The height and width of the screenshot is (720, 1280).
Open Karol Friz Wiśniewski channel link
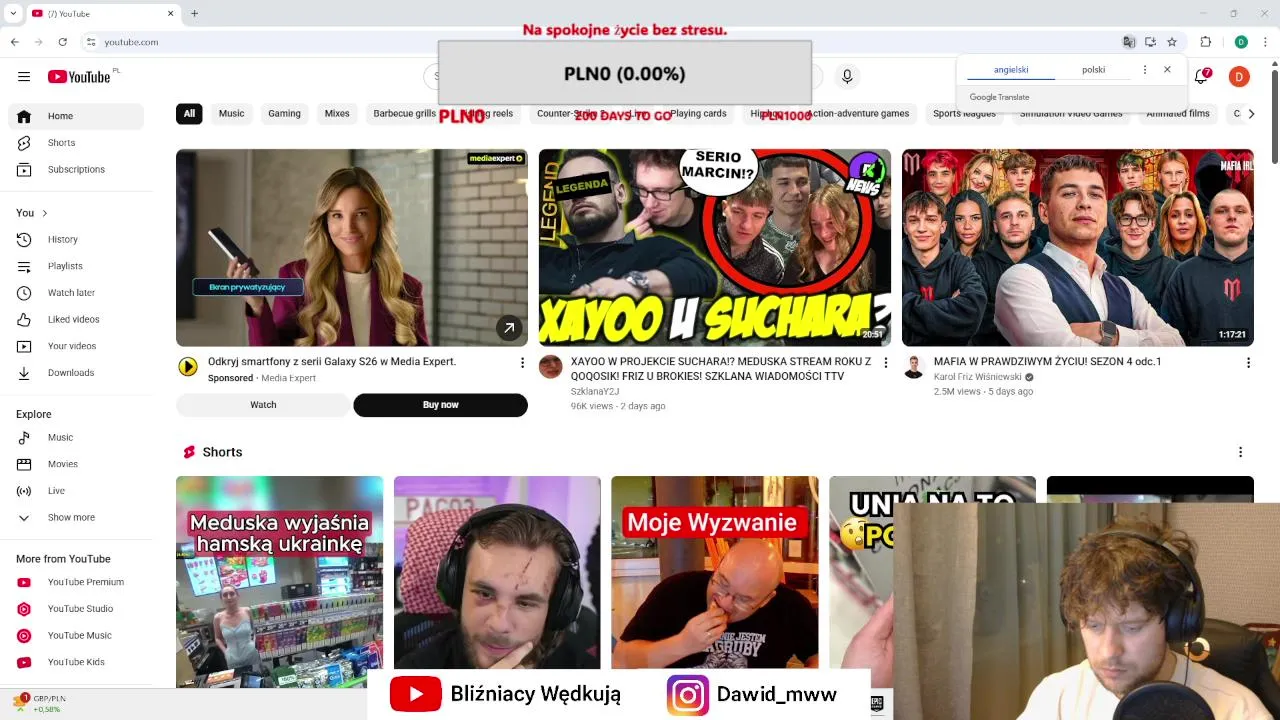(978, 377)
